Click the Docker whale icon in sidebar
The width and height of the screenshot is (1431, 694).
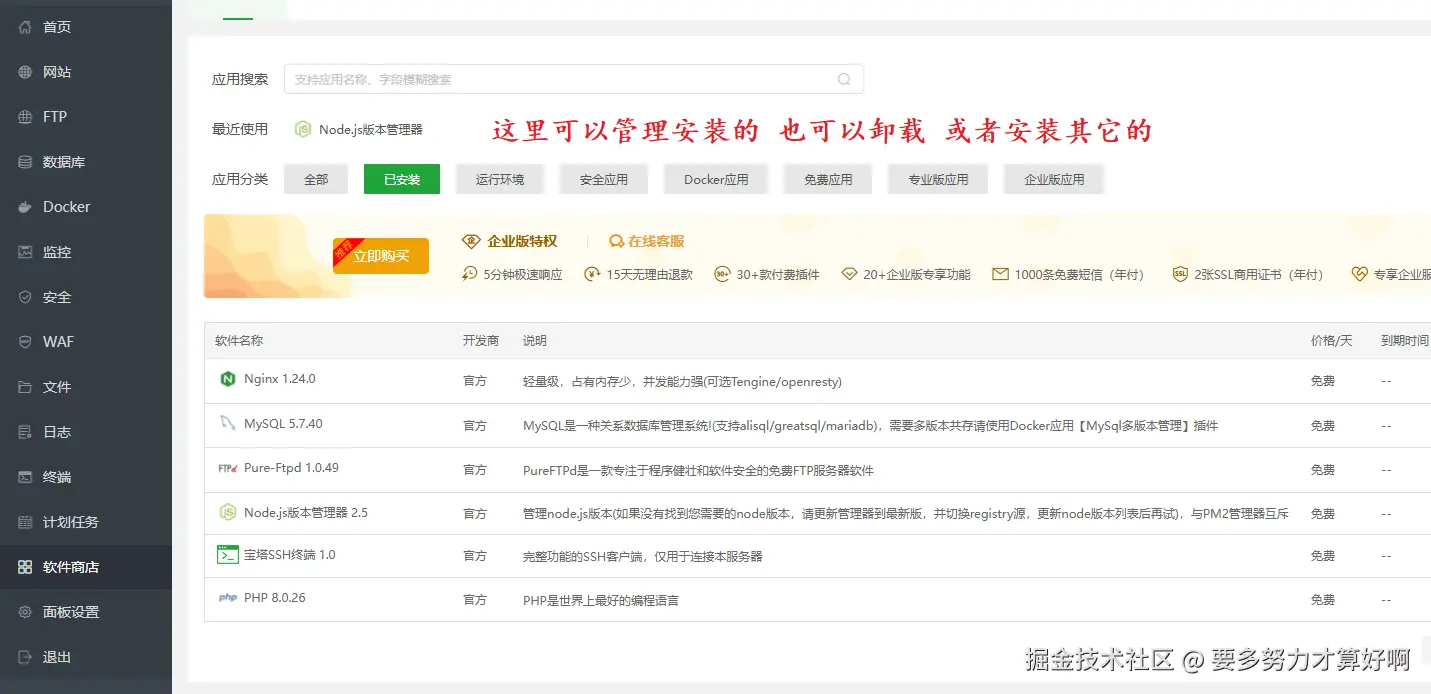[25, 207]
